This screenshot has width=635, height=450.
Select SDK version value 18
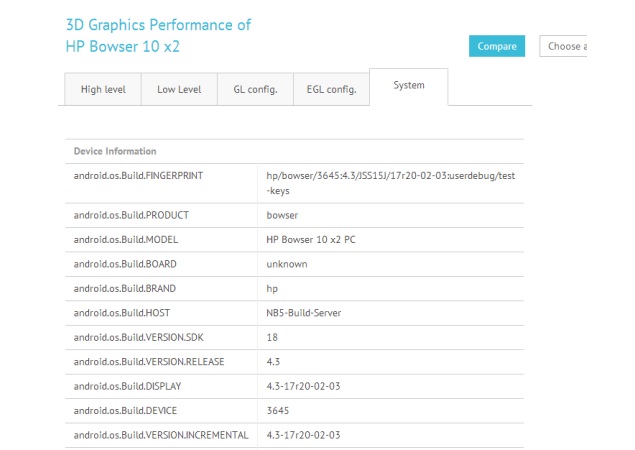272,337
